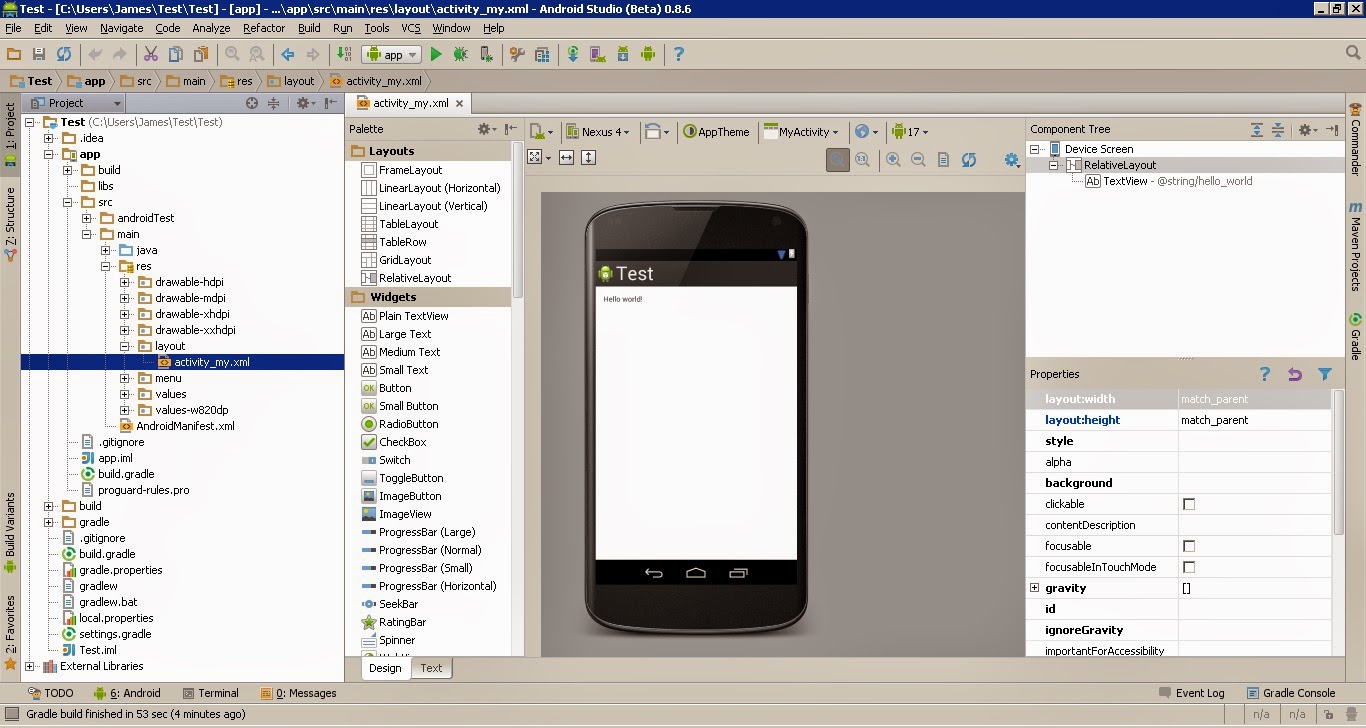Click Scroll from Source target icon

pos(252,103)
